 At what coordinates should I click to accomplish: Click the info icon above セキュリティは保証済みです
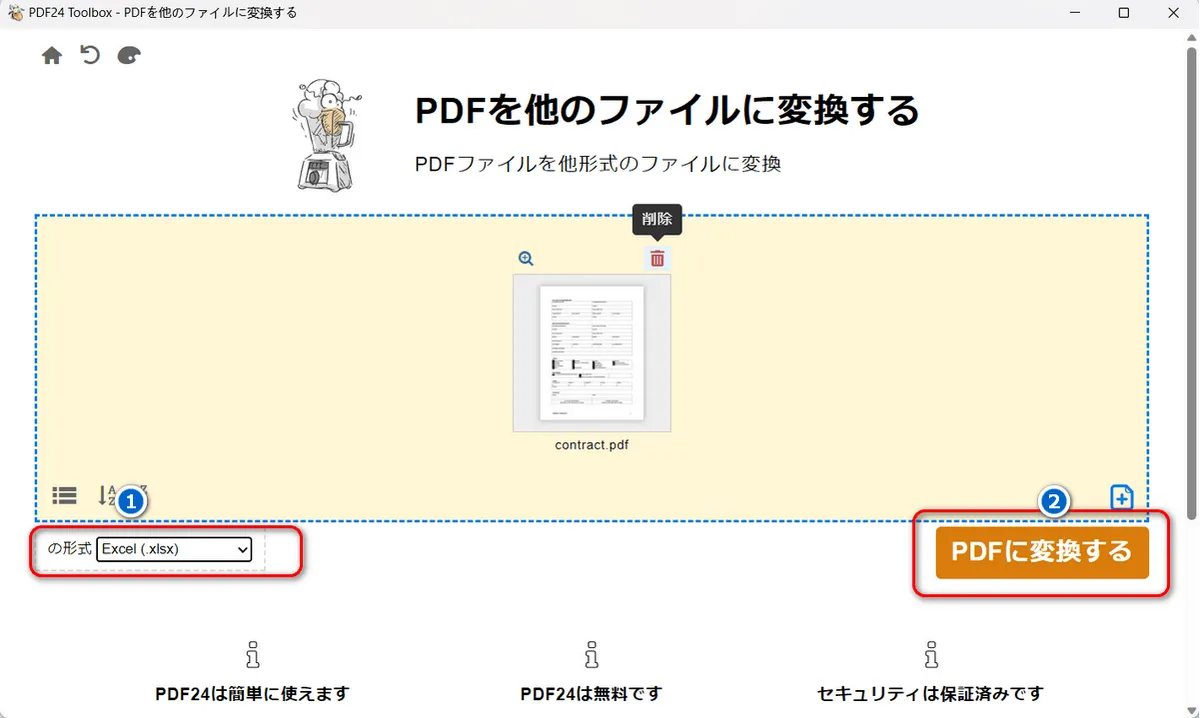pyautogui.click(x=931, y=656)
